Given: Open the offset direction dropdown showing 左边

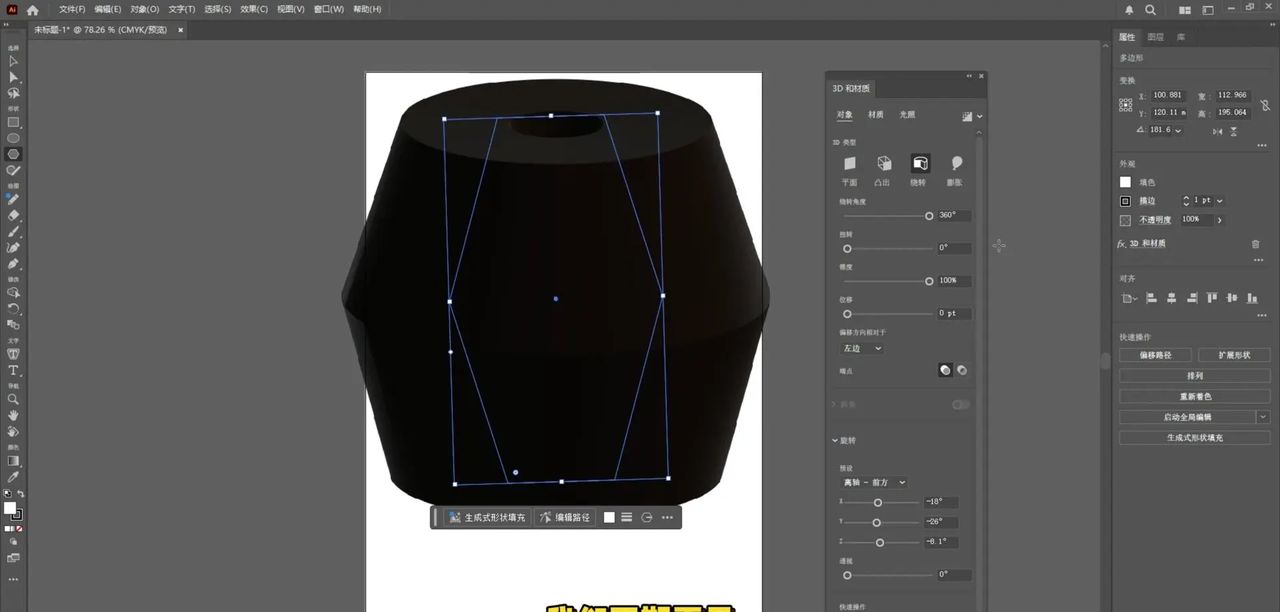Looking at the screenshot, I should (x=861, y=348).
